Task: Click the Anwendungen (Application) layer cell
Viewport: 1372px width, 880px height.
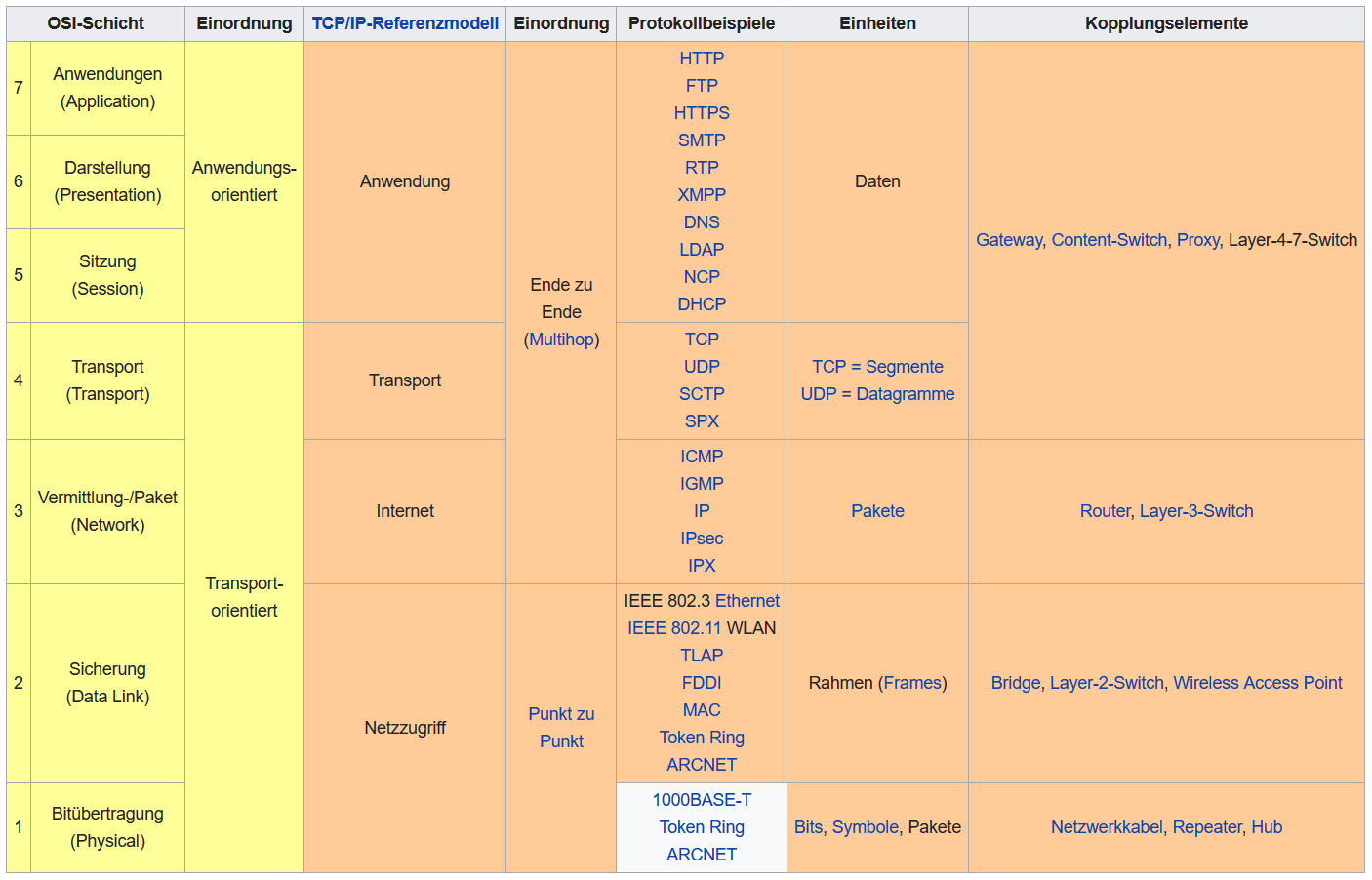Action: tap(107, 88)
